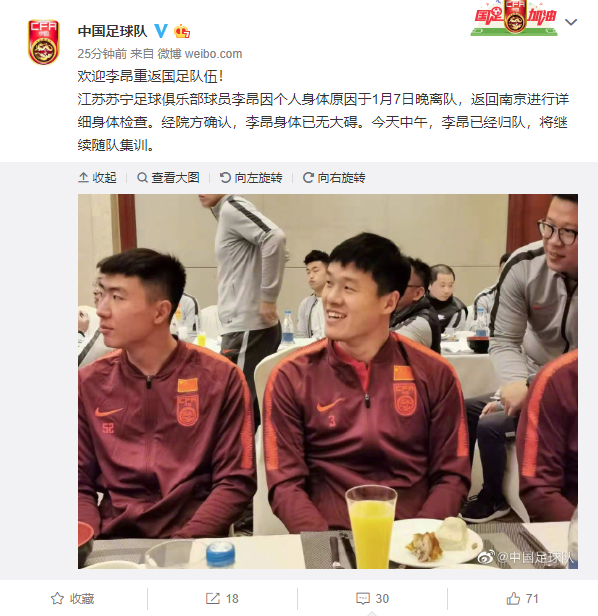The height and width of the screenshot is (616, 598).
Task: Rotate image left with 向左旋转
Action: [251, 178]
